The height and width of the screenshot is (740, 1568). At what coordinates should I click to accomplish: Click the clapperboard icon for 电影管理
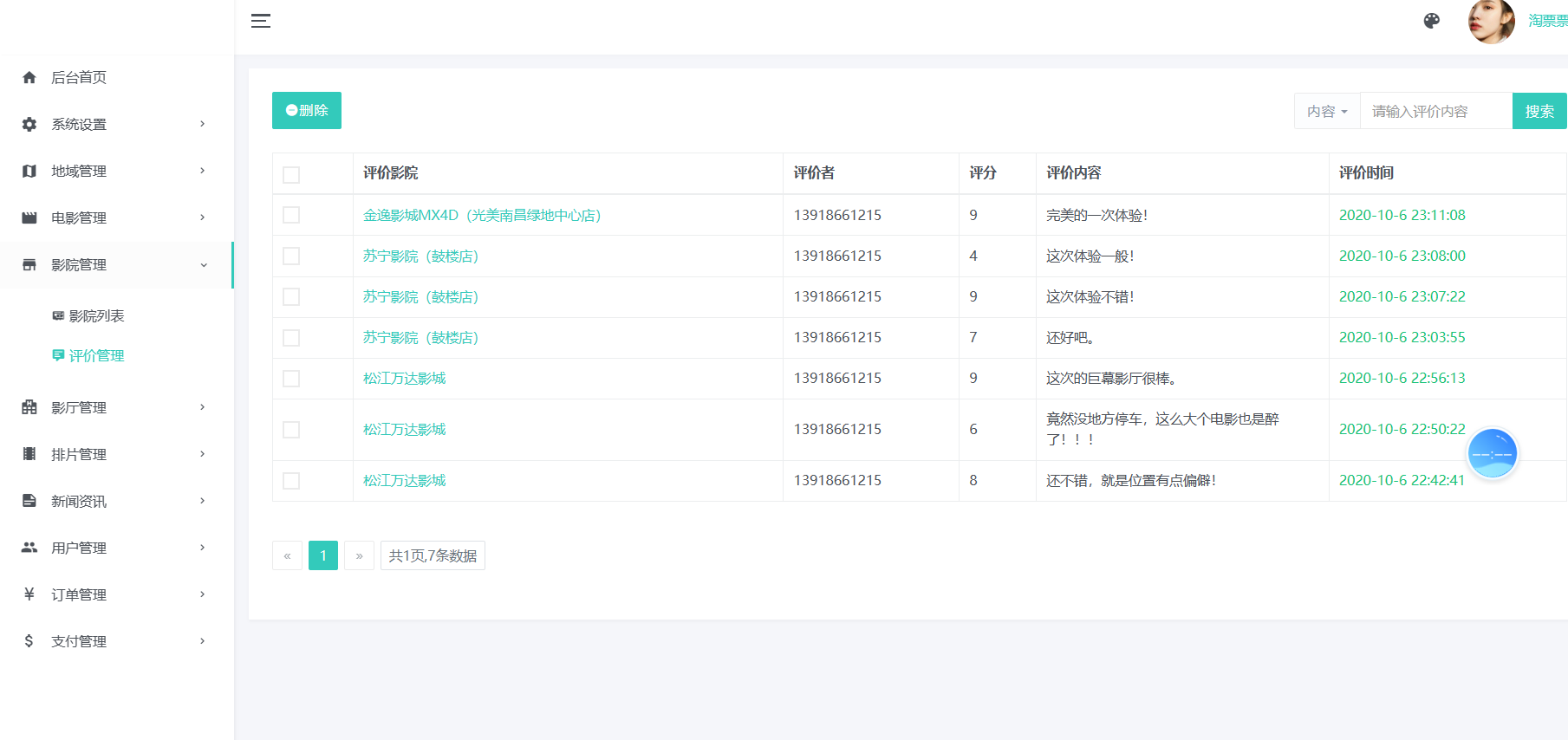29,218
